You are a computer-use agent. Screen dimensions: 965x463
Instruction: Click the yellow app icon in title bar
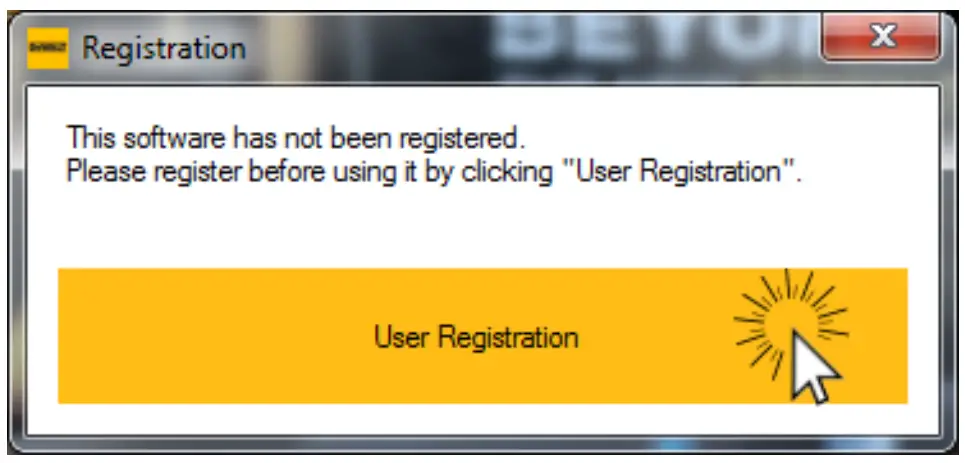pyautogui.click(x=47, y=48)
